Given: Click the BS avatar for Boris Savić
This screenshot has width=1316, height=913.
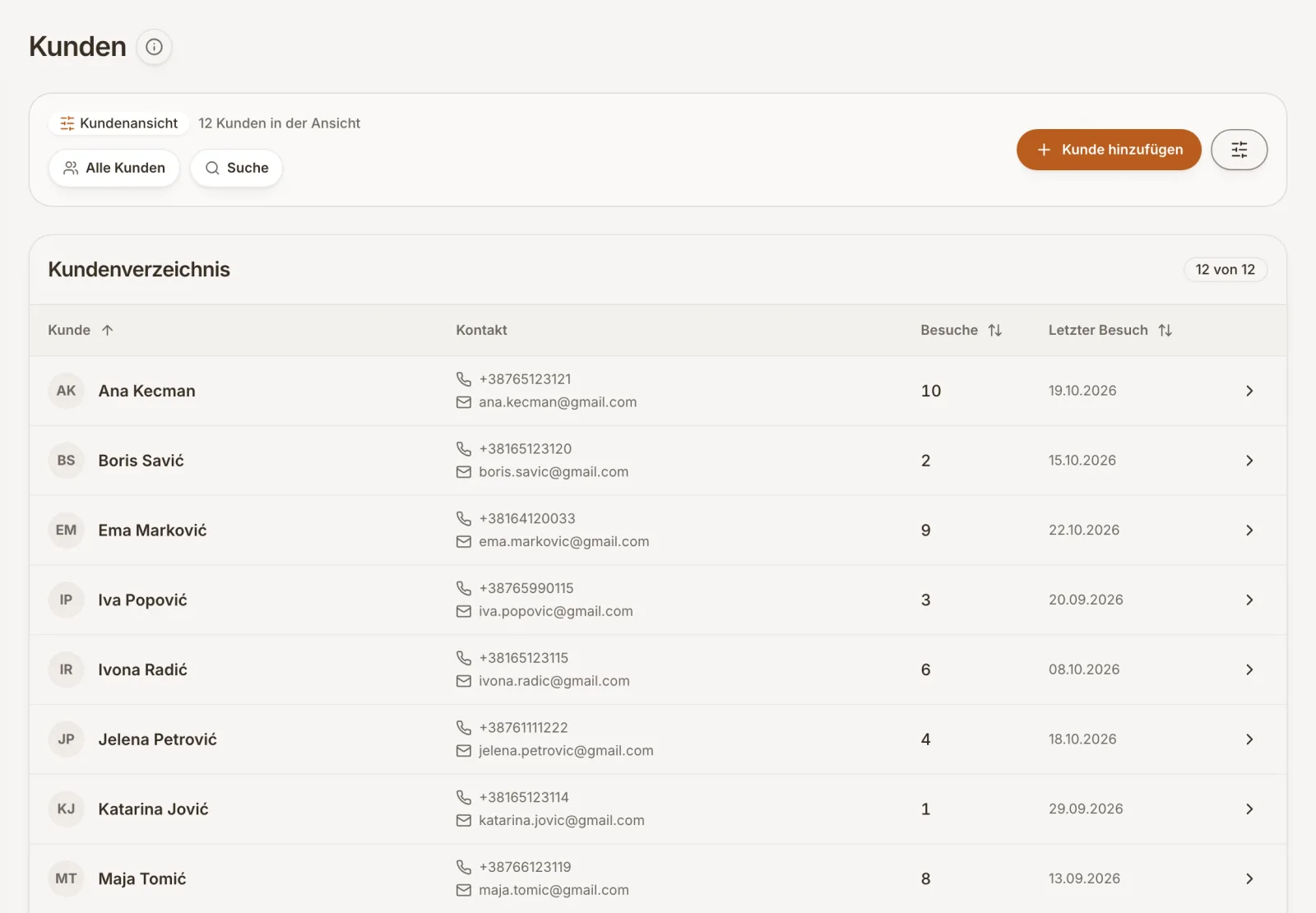Looking at the screenshot, I should click(67, 461).
